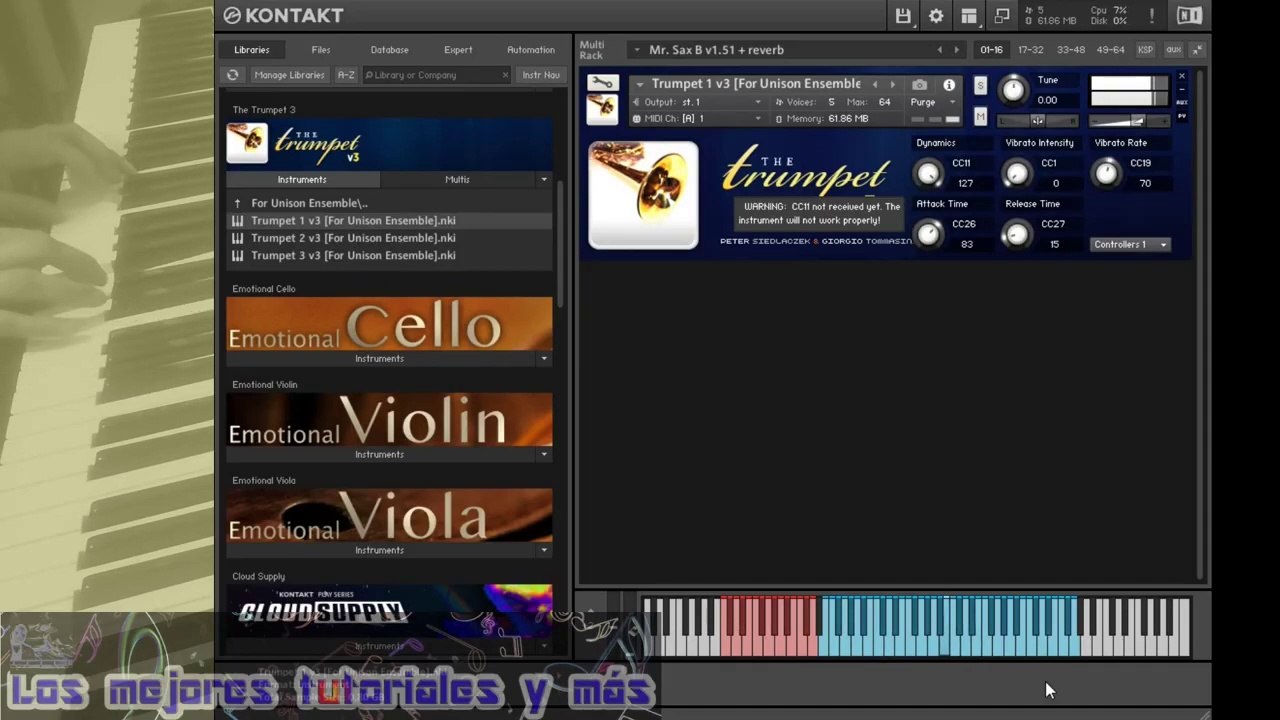Refresh the libraries list with the circular arrows
1280x720 pixels.
pyautogui.click(x=233, y=75)
